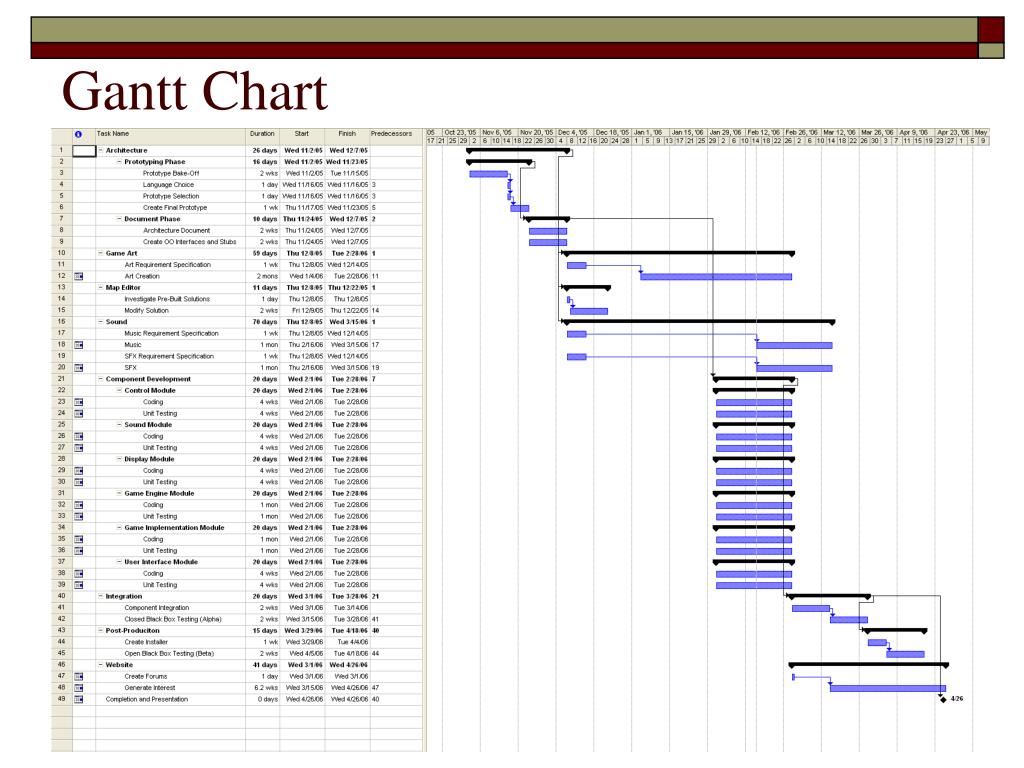The width and height of the screenshot is (1024, 768).
Task: Collapse the Game Engine Module group
Action: pos(119,494)
